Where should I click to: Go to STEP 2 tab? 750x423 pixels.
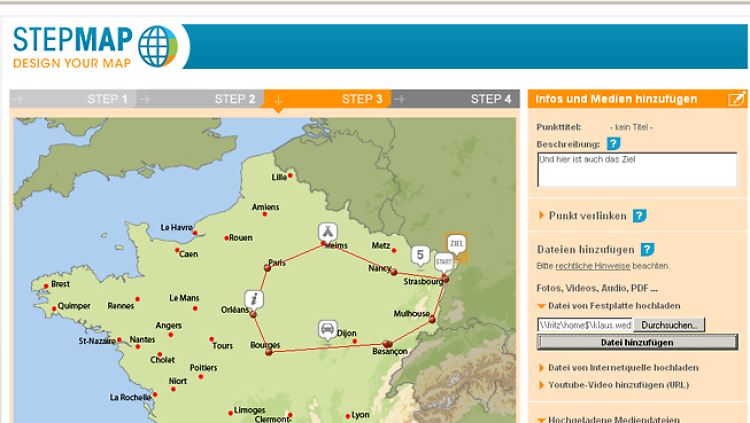click(234, 99)
